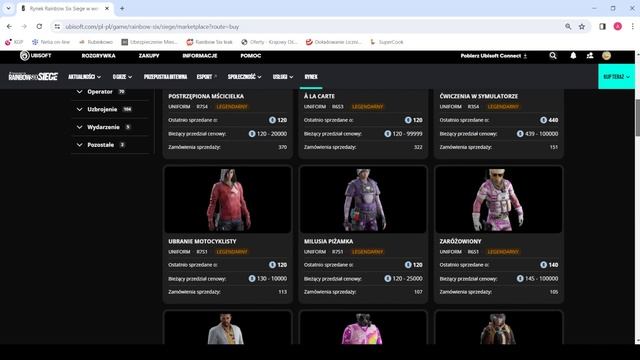Viewport: 640px width, 360px height.
Task: Expand AKTUALNOŚCI dropdown
Action: point(84,77)
